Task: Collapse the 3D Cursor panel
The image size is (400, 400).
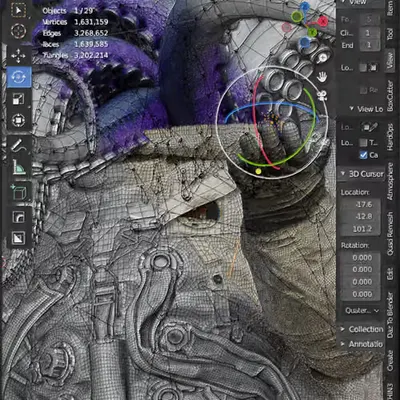Action: pyautogui.click(x=343, y=174)
